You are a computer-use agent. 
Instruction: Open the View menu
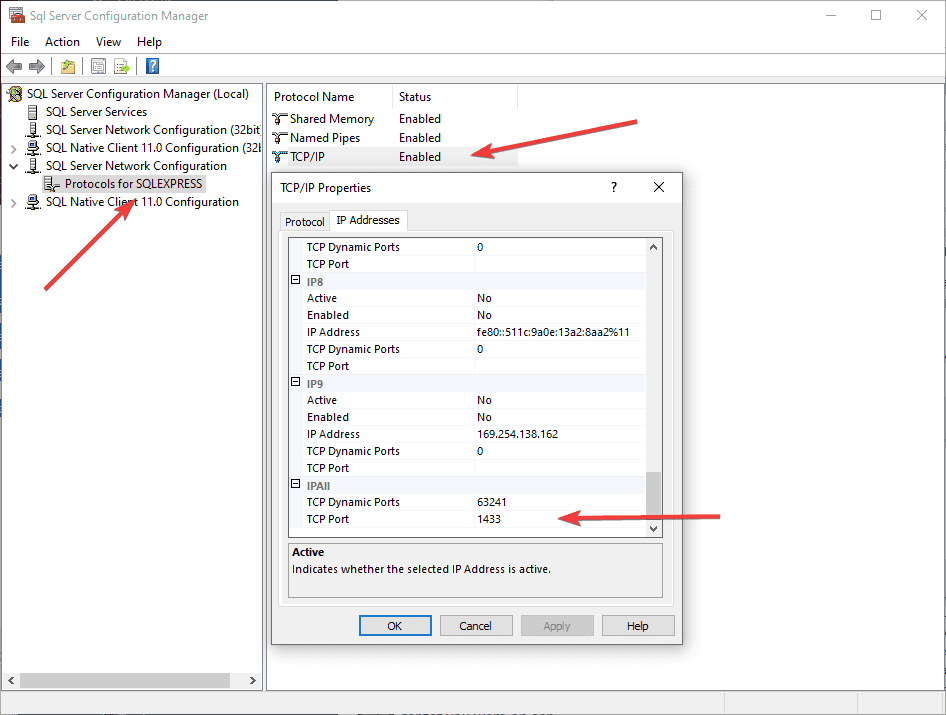click(108, 42)
